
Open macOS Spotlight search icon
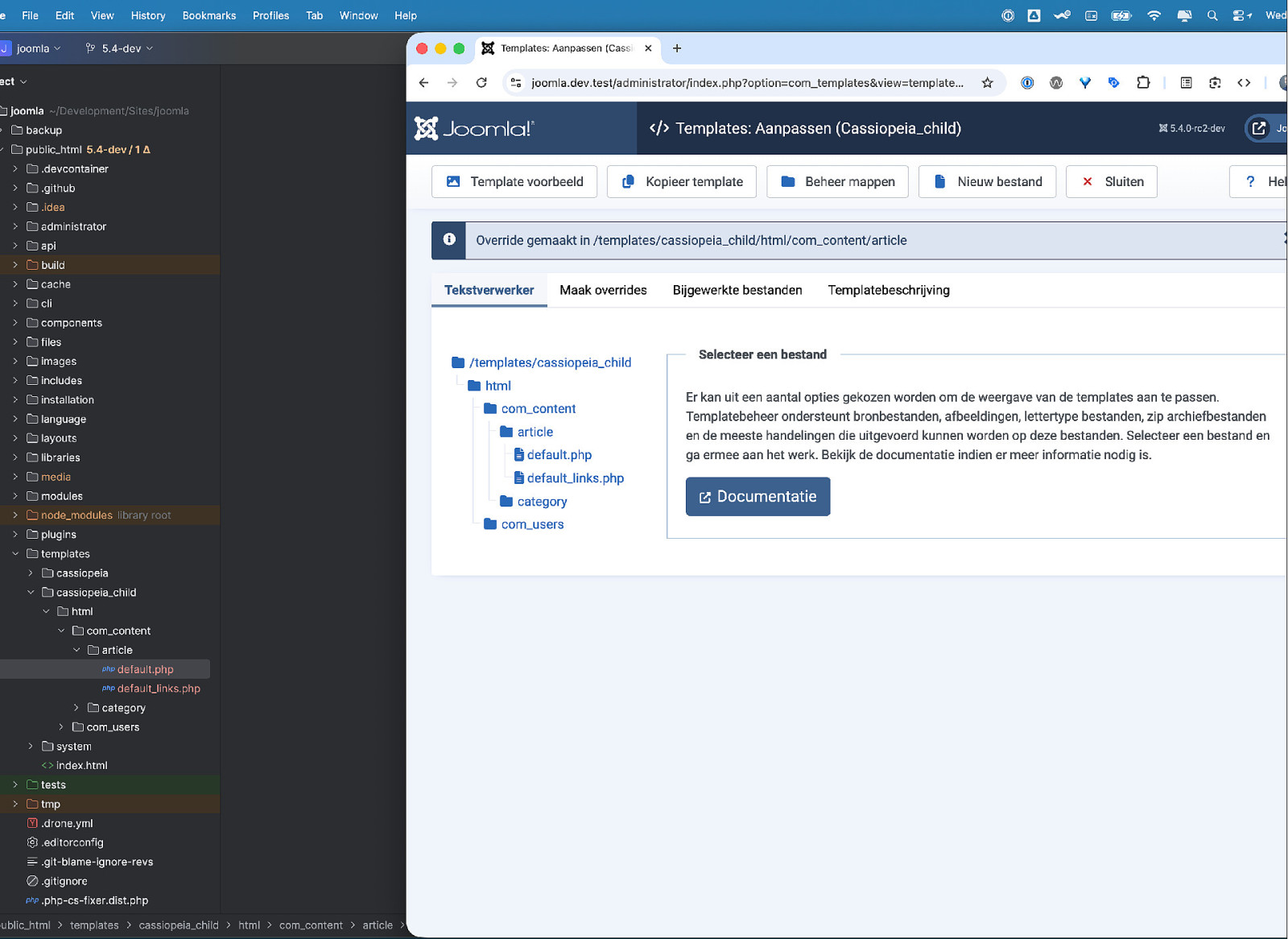click(x=1212, y=15)
